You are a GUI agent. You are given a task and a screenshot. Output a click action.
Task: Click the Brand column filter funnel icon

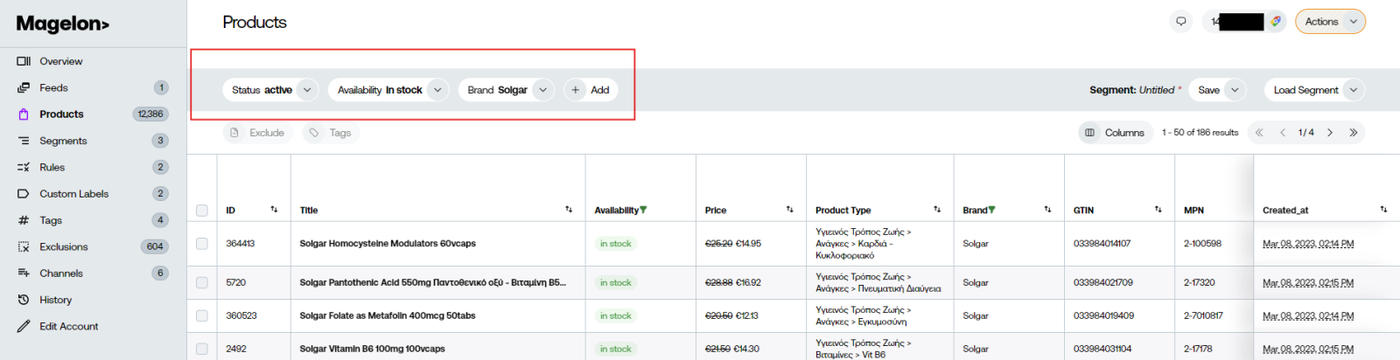(x=992, y=210)
